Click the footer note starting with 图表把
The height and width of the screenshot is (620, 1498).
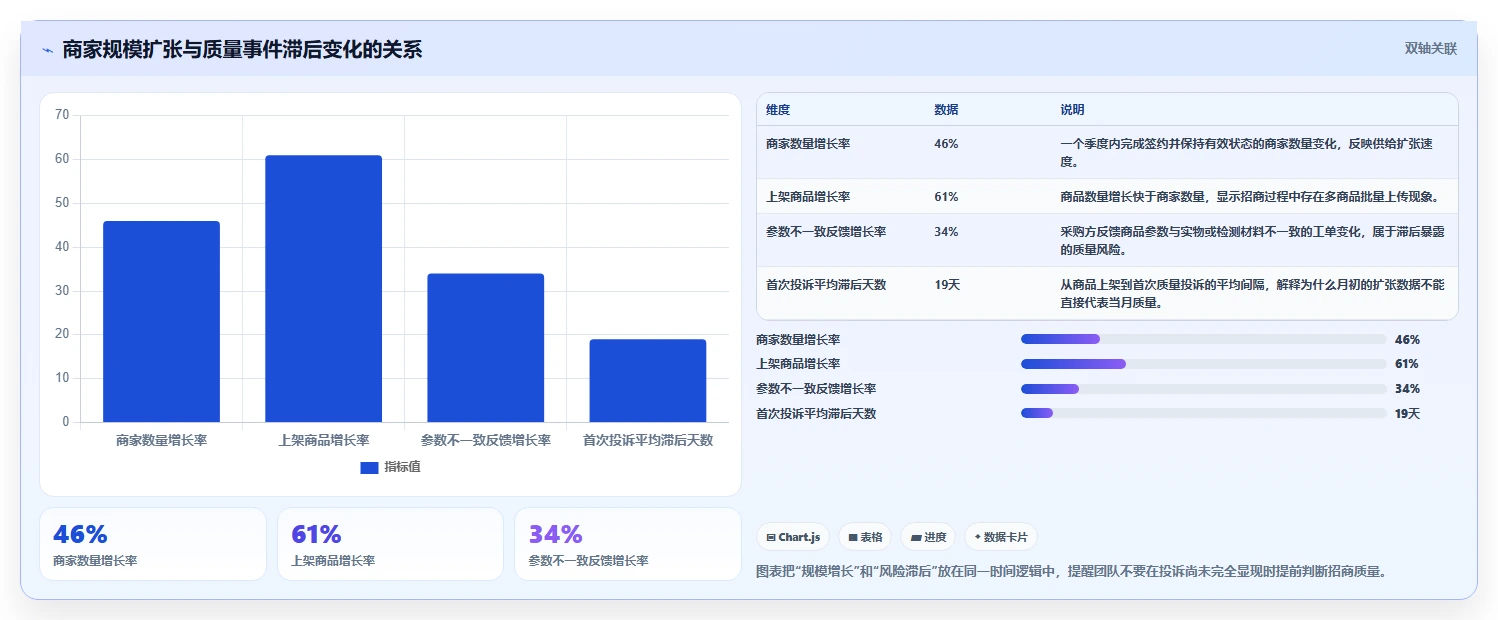pos(1071,572)
